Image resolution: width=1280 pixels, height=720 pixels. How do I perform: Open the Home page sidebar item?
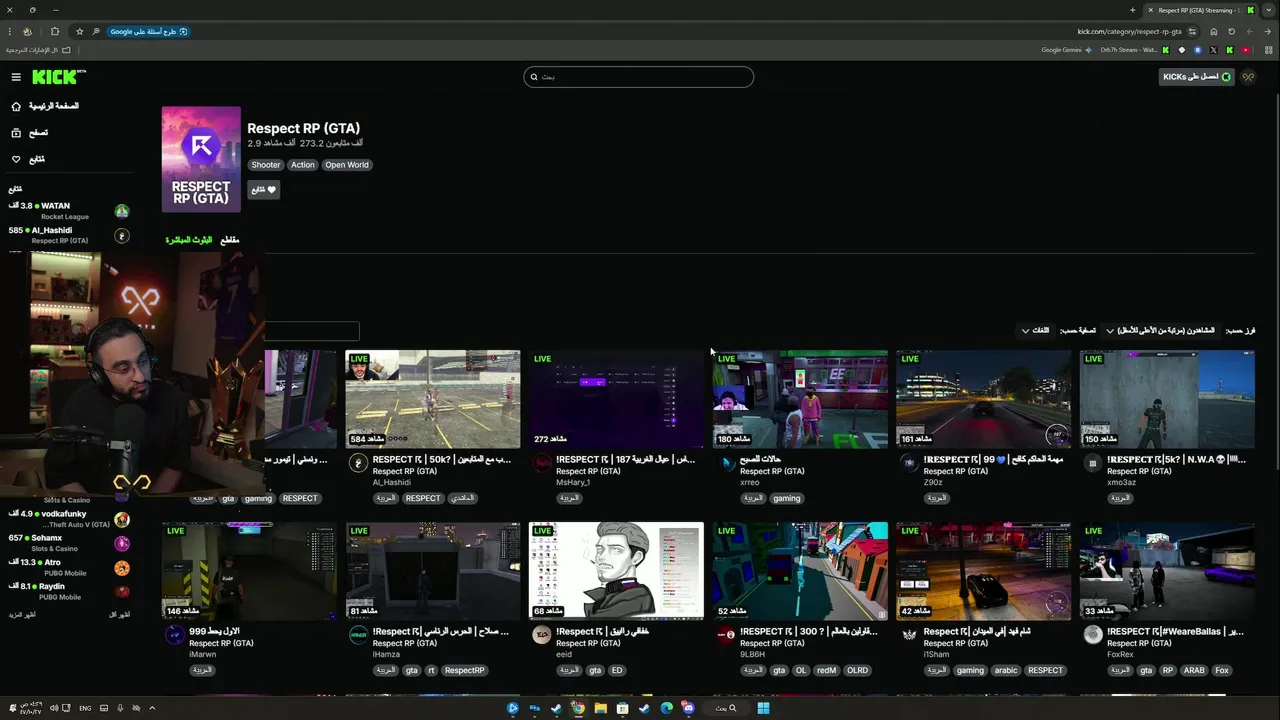click(x=44, y=106)
